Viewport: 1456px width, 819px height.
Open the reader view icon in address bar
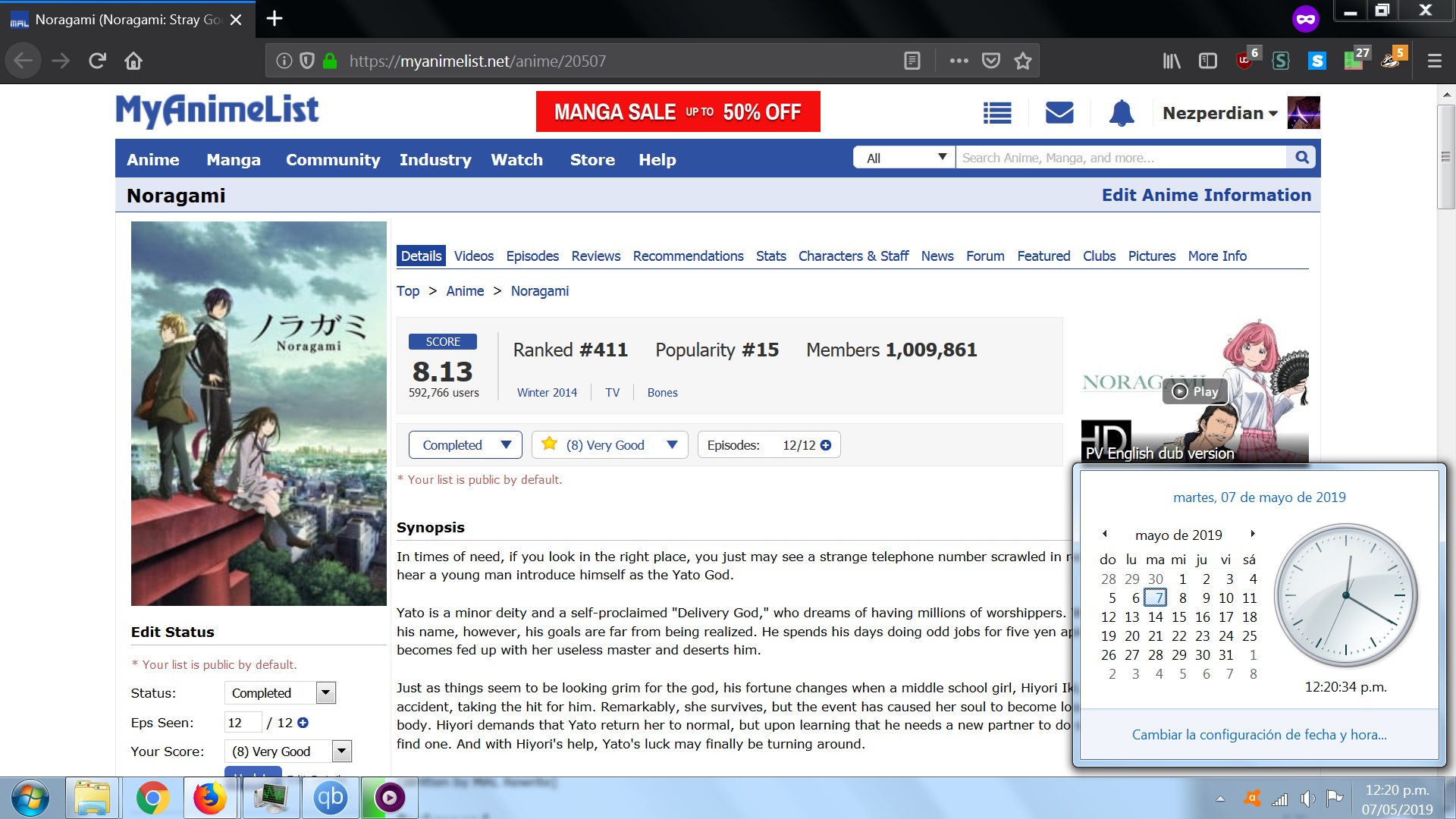pyautogui.click(x=912, y=61)
